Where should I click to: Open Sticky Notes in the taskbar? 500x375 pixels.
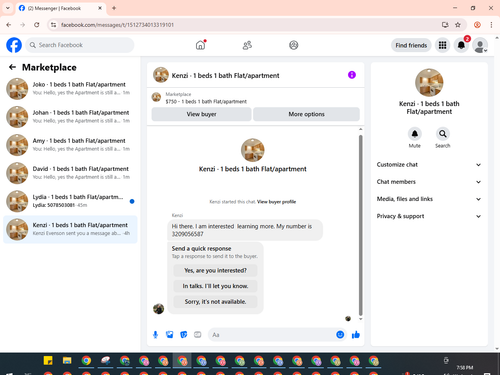(x=48, y=361)
